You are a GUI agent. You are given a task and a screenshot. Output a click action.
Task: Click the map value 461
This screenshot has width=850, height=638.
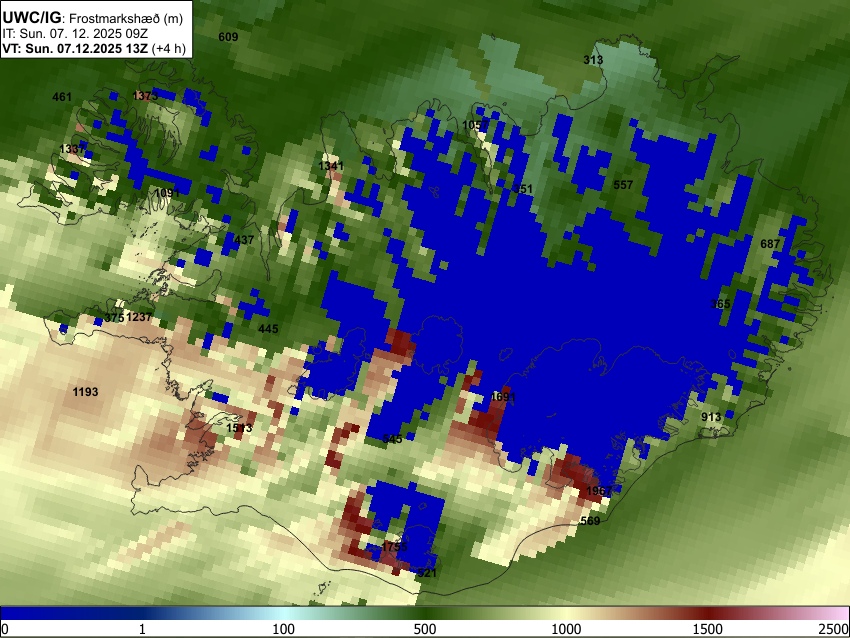62,97
